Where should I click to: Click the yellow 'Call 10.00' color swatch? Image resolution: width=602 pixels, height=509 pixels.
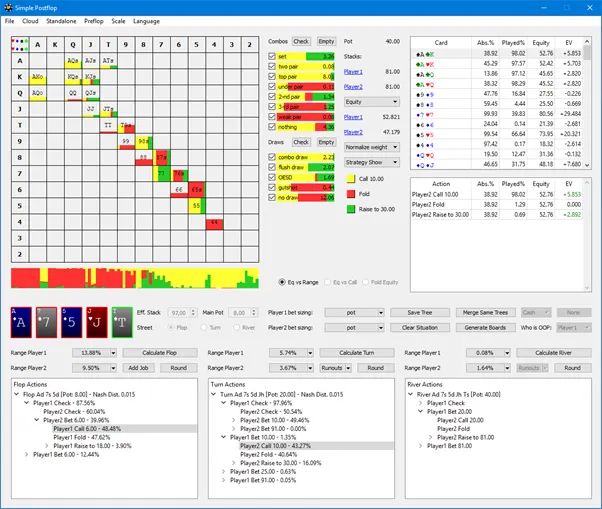351,178
